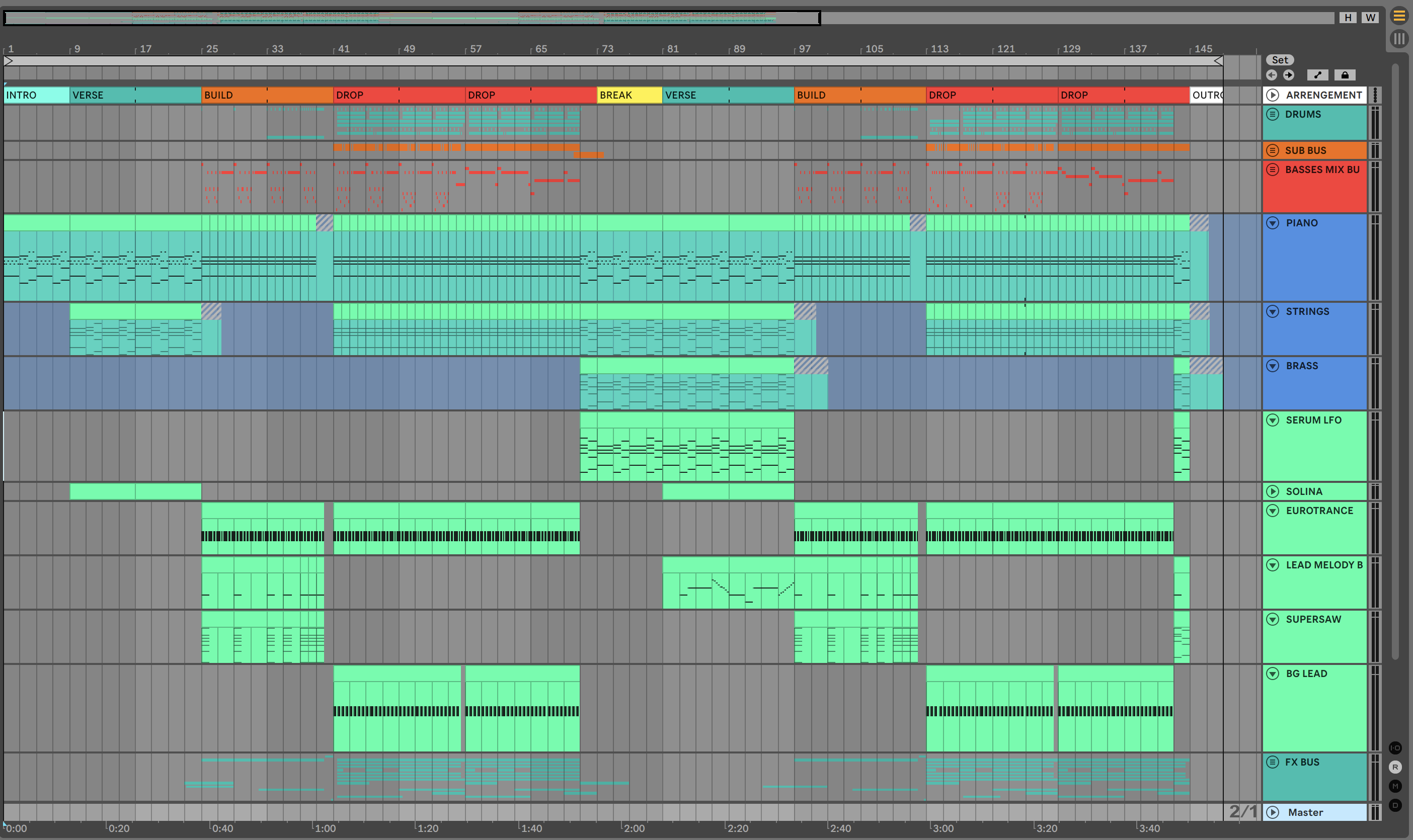The height and width of the screenshot is (840, 1413).
Task: Collapse the PIANO track
Action: coord(1273,223)
